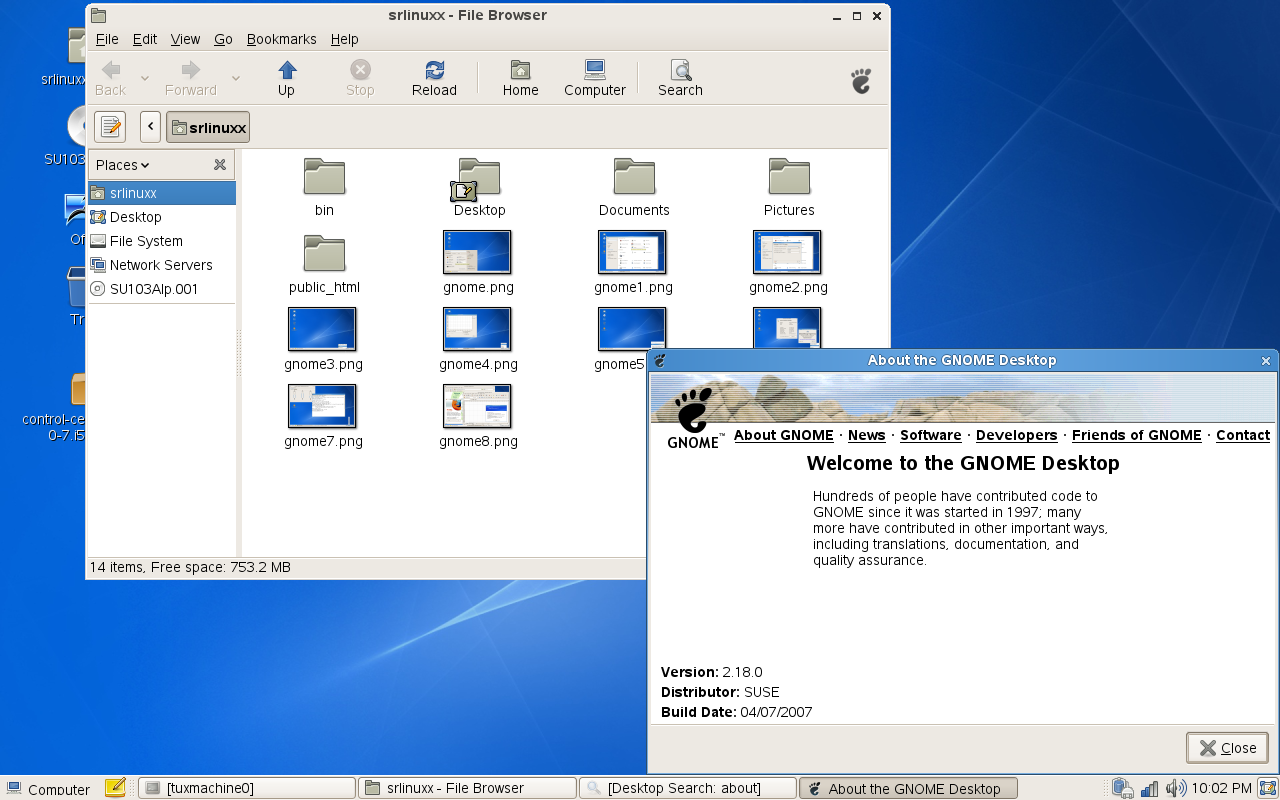Open the View menu
This screenshot has height=800, width=1280.
click(x=185, y=39)
